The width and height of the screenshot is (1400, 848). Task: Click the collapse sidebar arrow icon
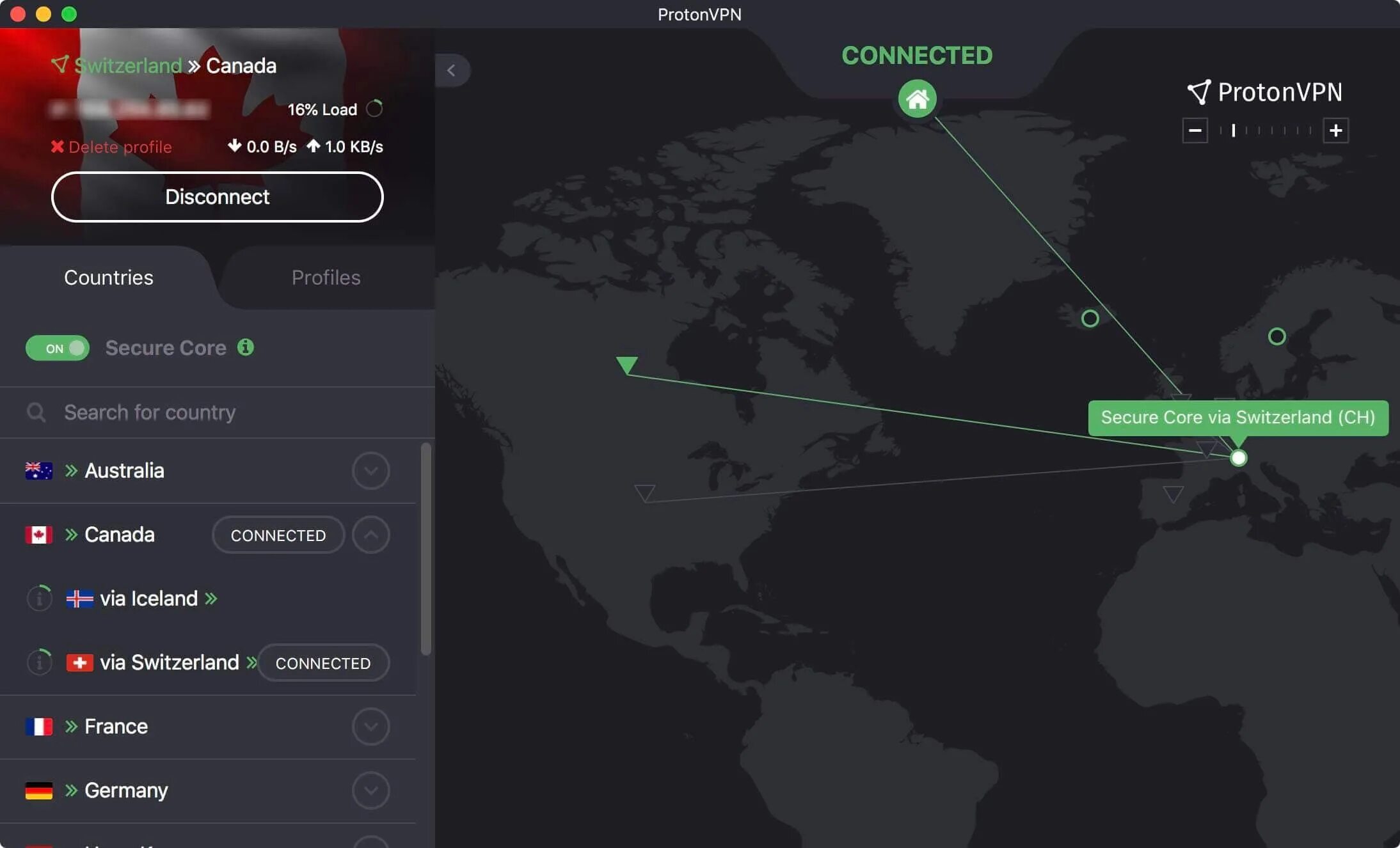pos(451,70)
